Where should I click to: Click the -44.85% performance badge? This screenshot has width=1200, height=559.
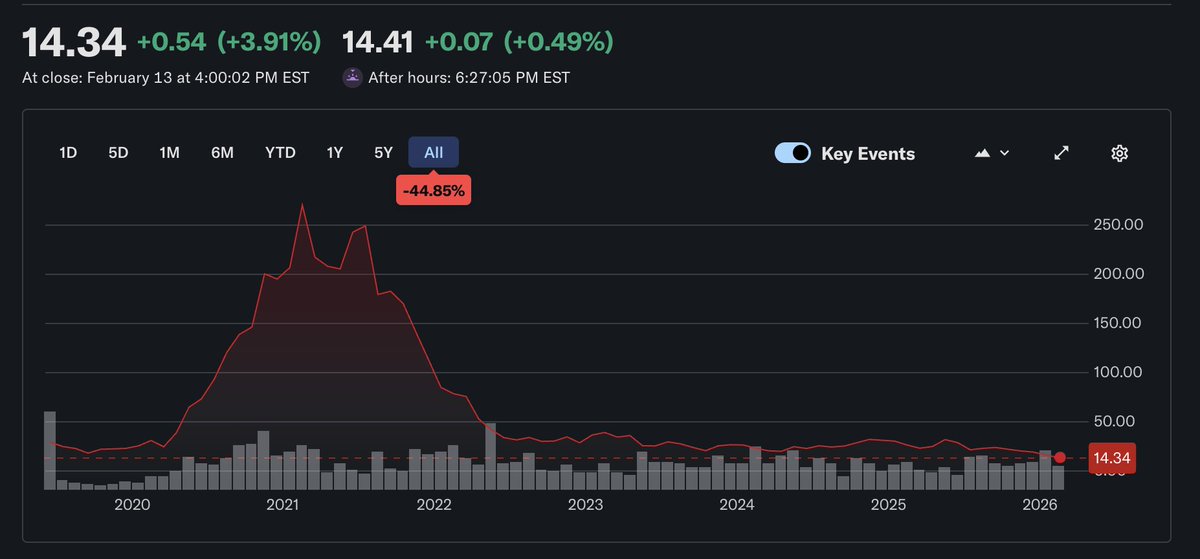click(433, 191)
